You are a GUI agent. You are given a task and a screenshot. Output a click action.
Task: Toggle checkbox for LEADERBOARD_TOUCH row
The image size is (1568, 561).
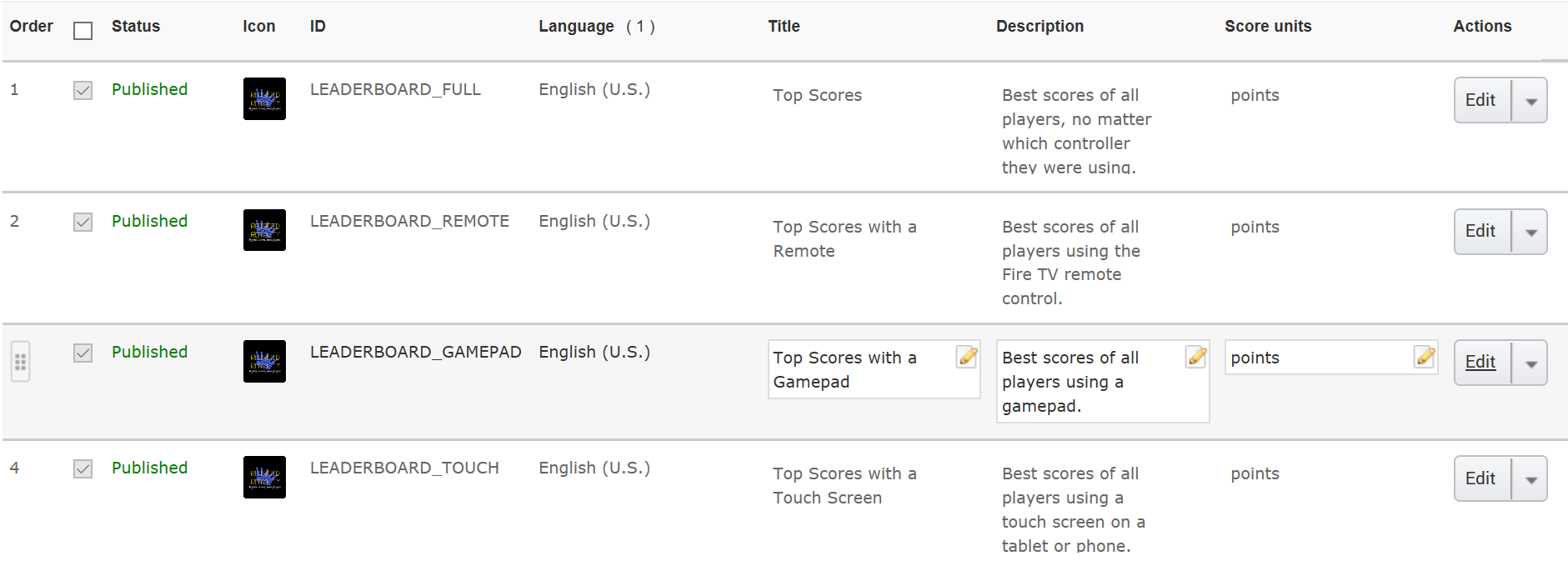[83, 468]
